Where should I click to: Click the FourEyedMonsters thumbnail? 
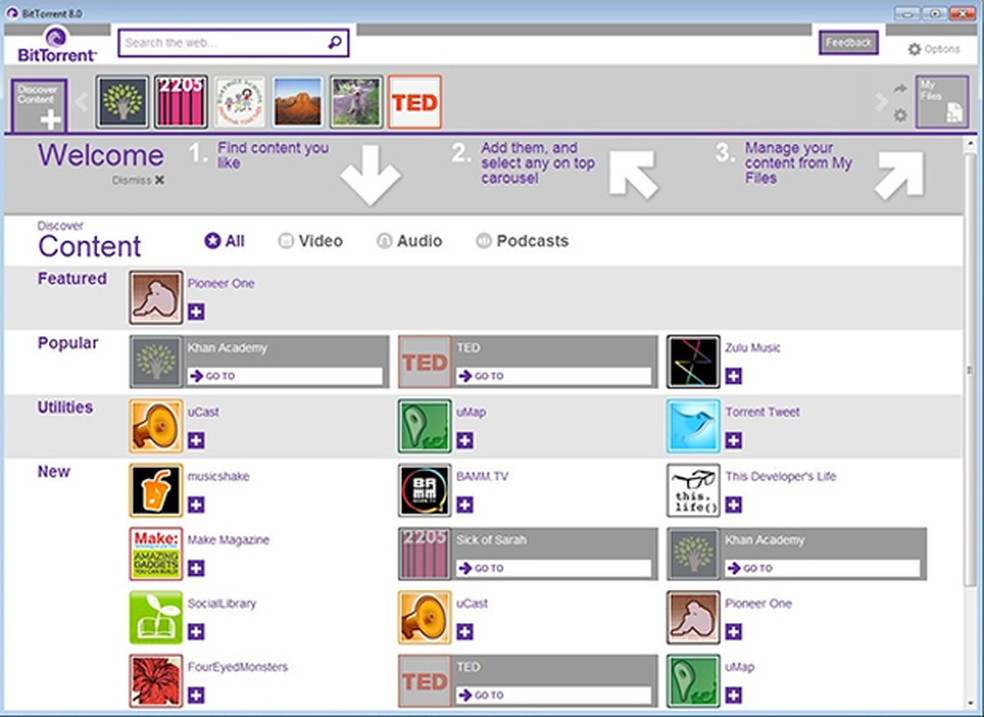click(156, 681)
